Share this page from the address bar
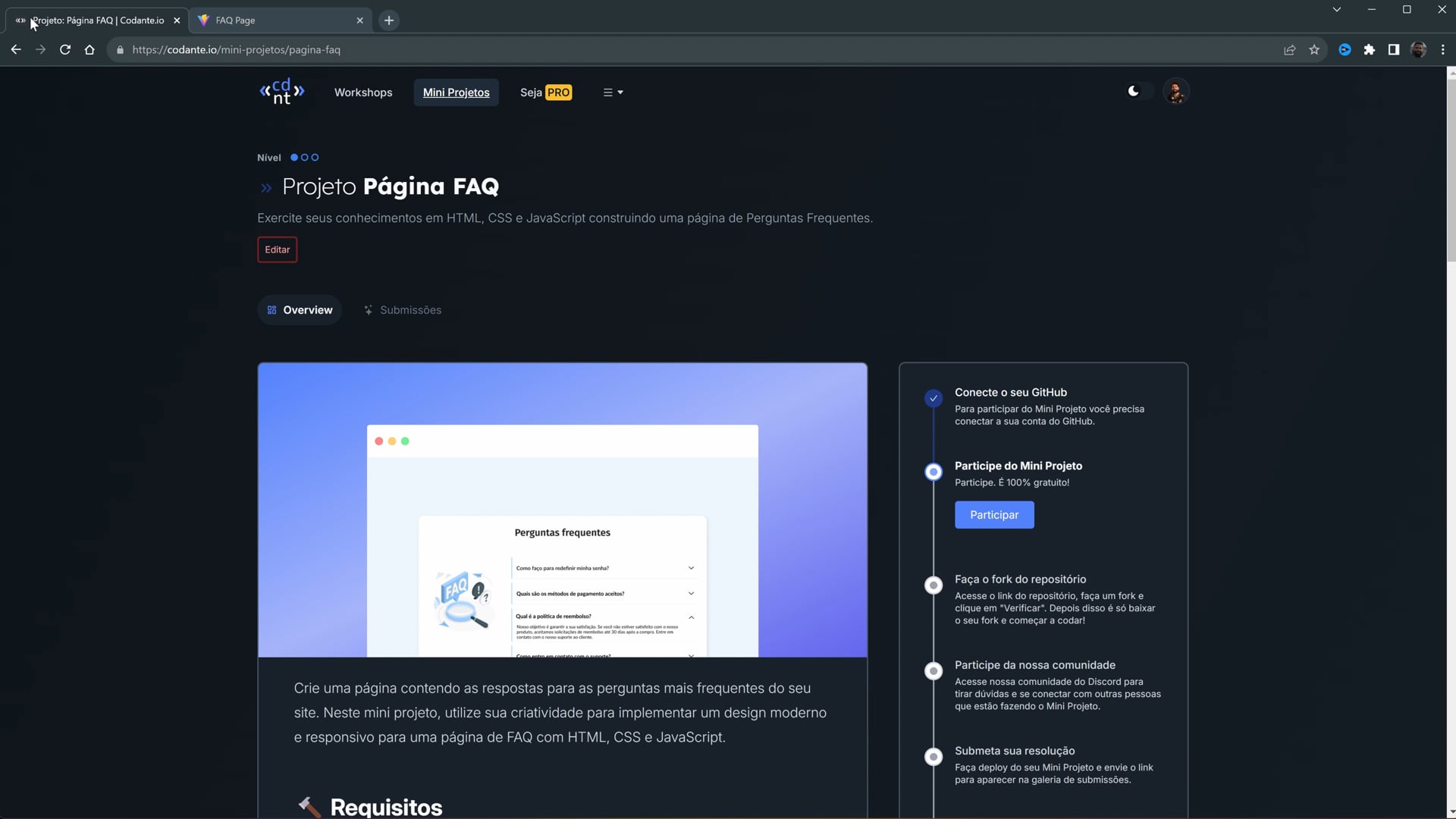The height and width of the screenshot is (819, 1456). [1290, 50]
